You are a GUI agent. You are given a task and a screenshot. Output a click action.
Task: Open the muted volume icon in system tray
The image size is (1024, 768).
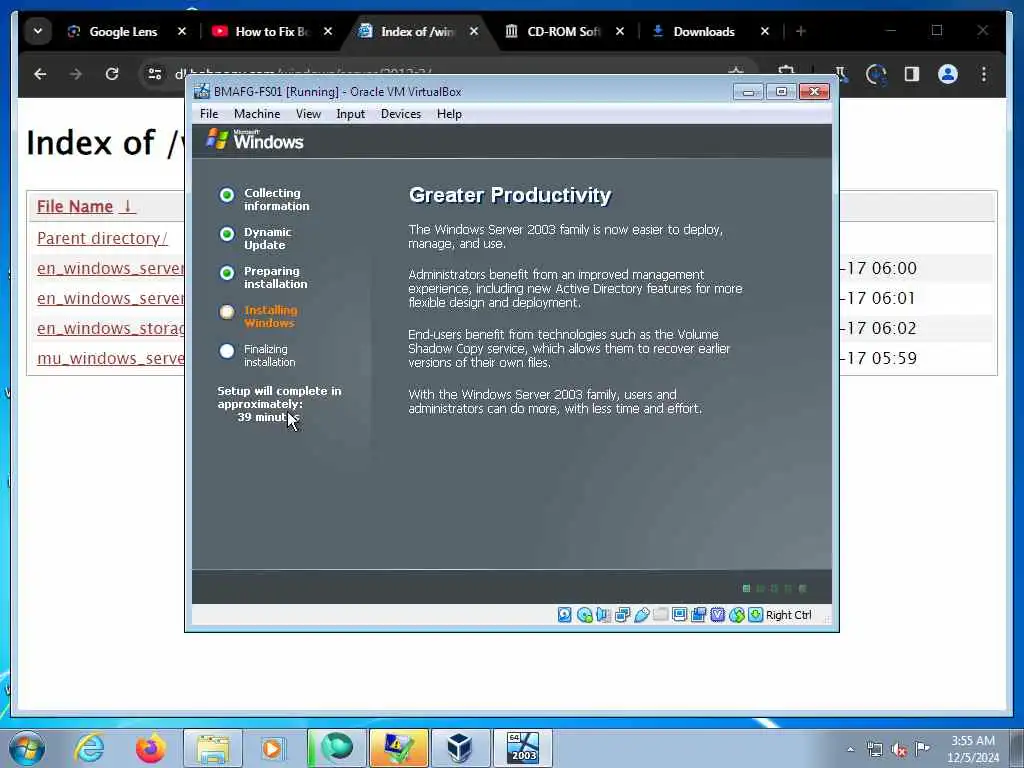899,750
